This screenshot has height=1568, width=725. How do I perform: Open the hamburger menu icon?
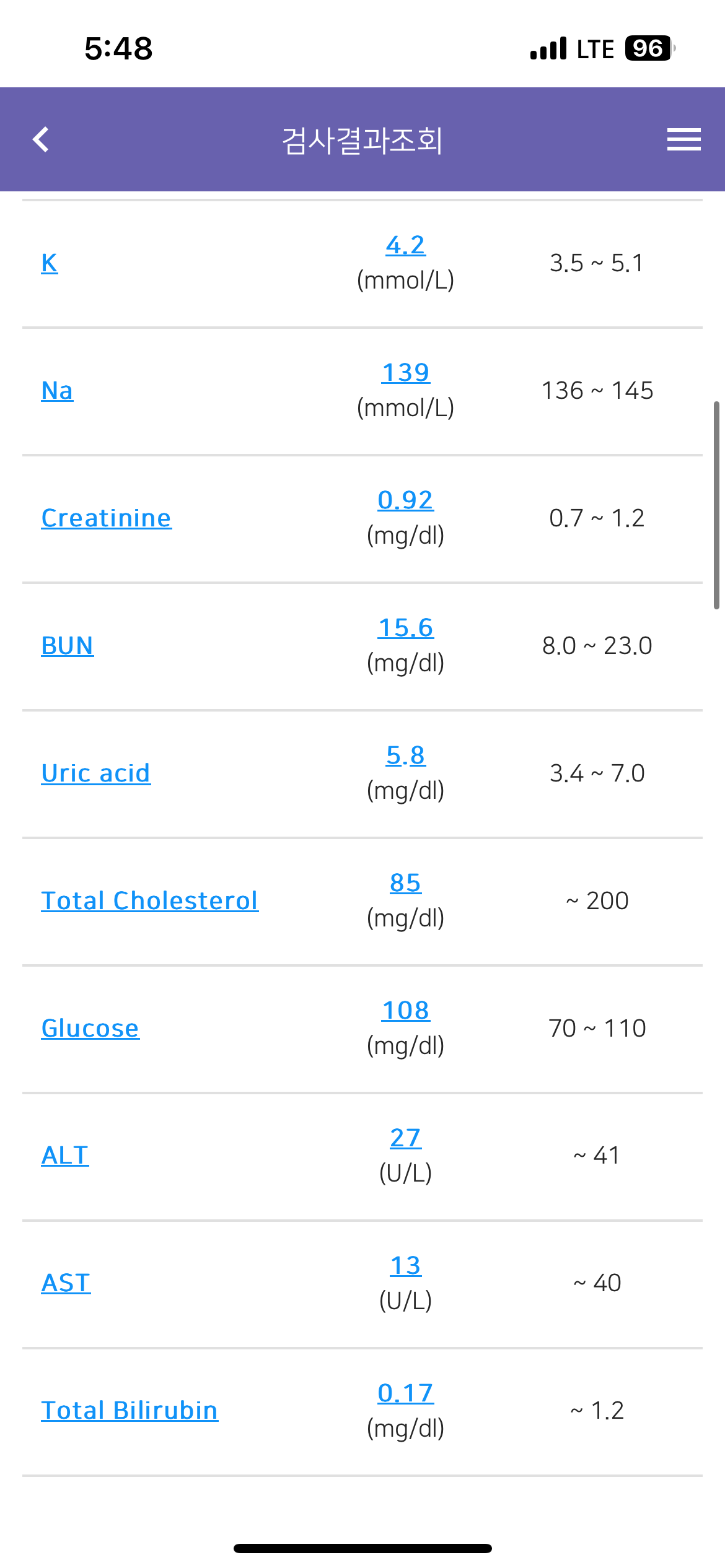click(x=683, y=139)
